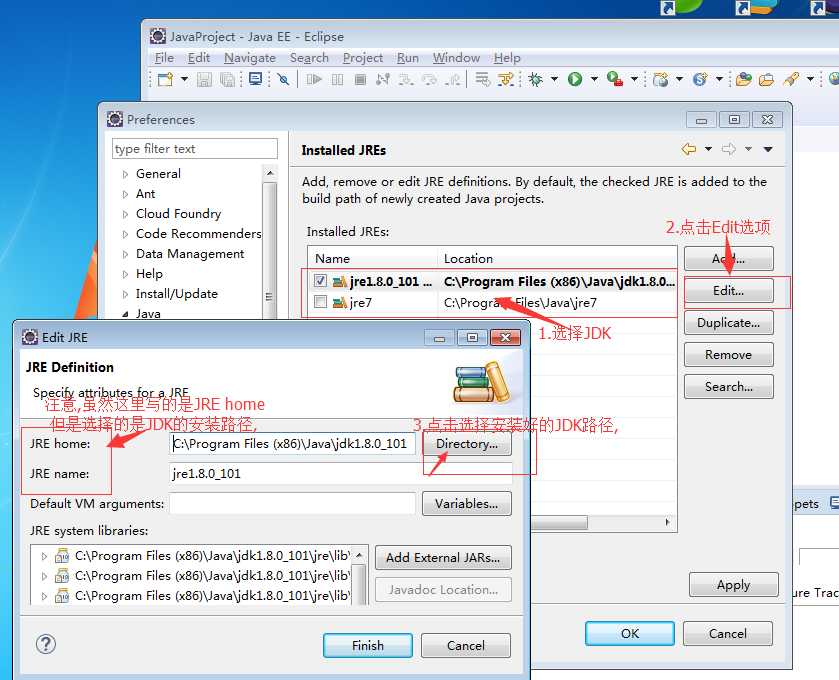This screenshot has width=839, height=680.
Task: Click Add External JARs... button
Action: [443, 557]
